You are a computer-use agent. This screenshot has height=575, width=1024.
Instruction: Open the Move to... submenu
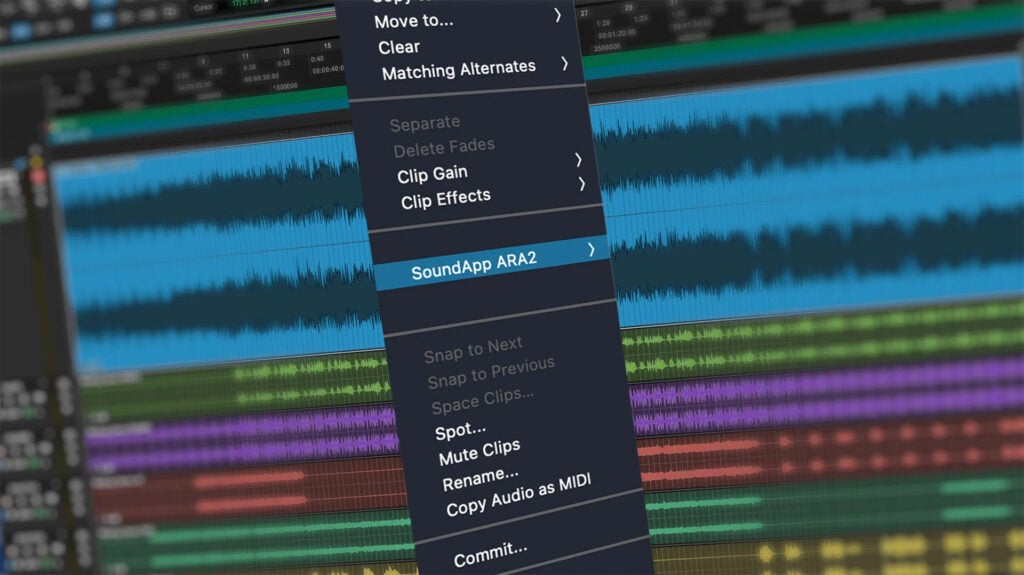tap(414, 20)
